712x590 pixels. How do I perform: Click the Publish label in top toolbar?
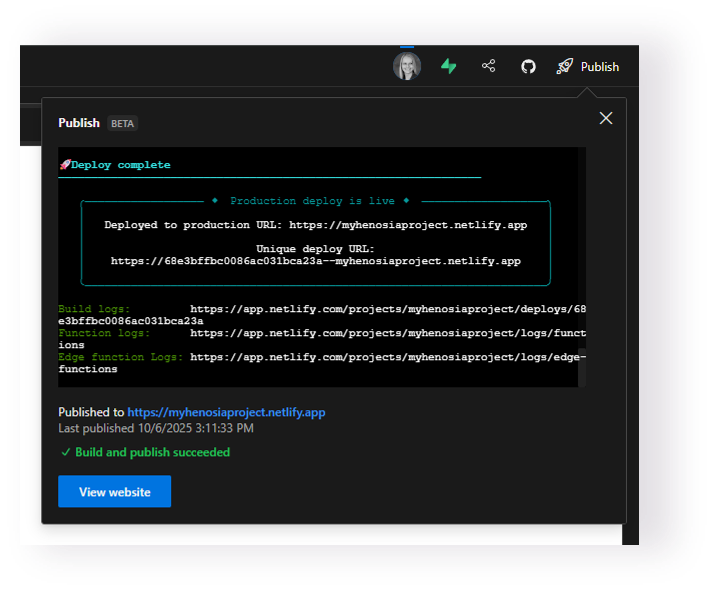point(600,67)
